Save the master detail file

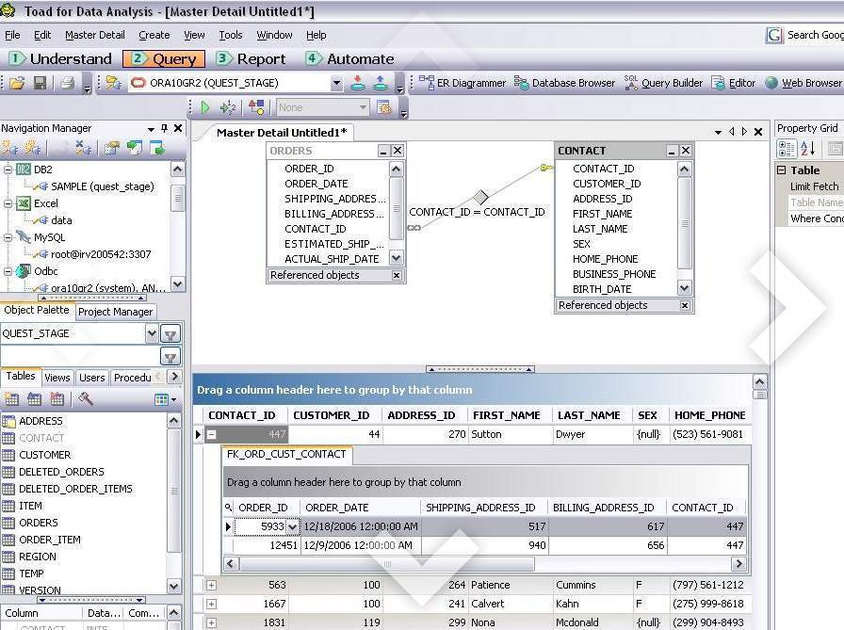[39, 84]
